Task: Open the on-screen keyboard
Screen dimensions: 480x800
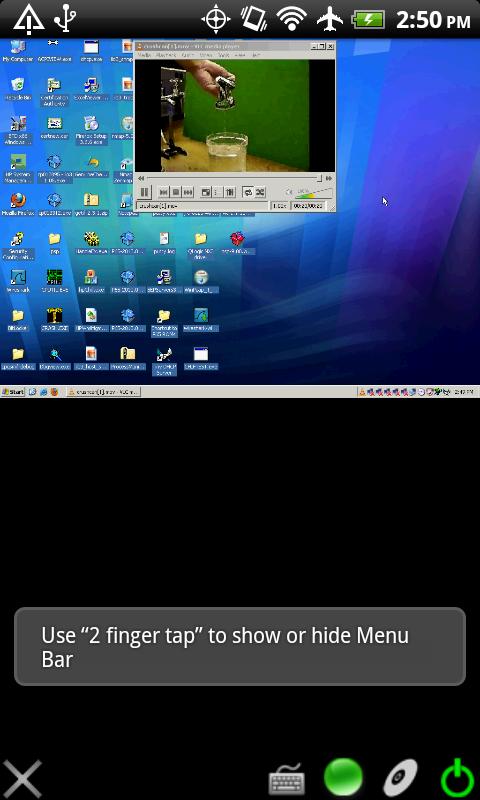Action: click(x=287, y=778)
